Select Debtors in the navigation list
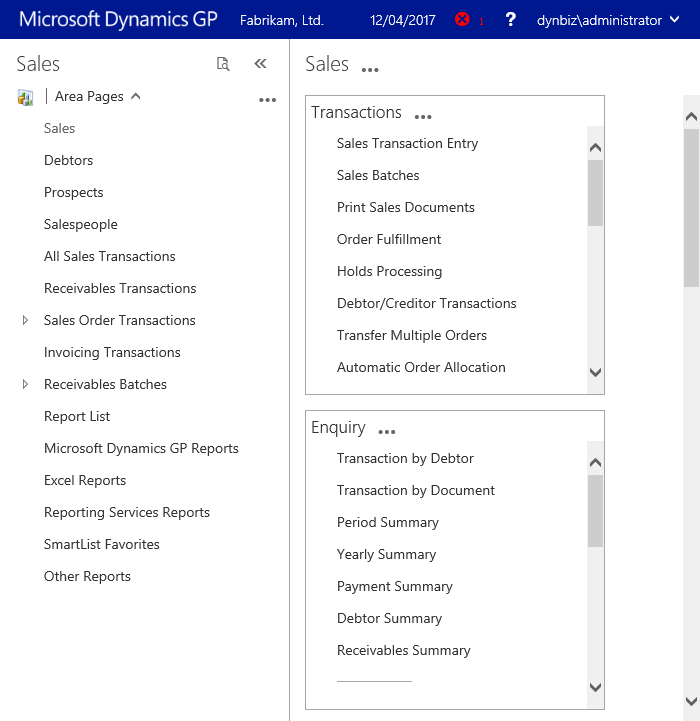The width and height of the screenshot is (700, 721). coord(68,160)
